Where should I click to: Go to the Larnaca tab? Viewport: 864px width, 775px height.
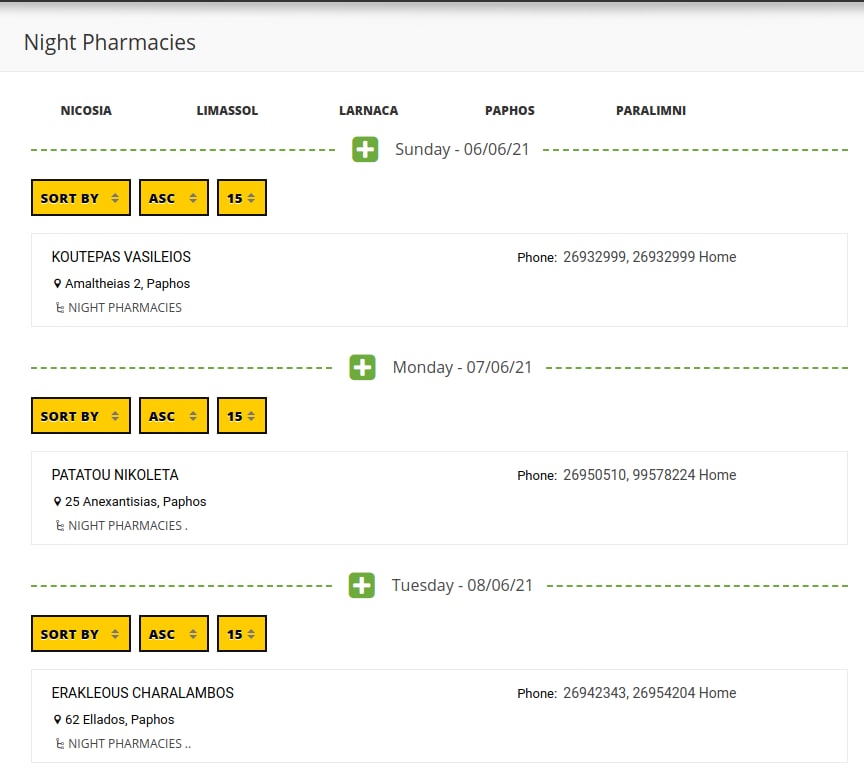point(368,111)
